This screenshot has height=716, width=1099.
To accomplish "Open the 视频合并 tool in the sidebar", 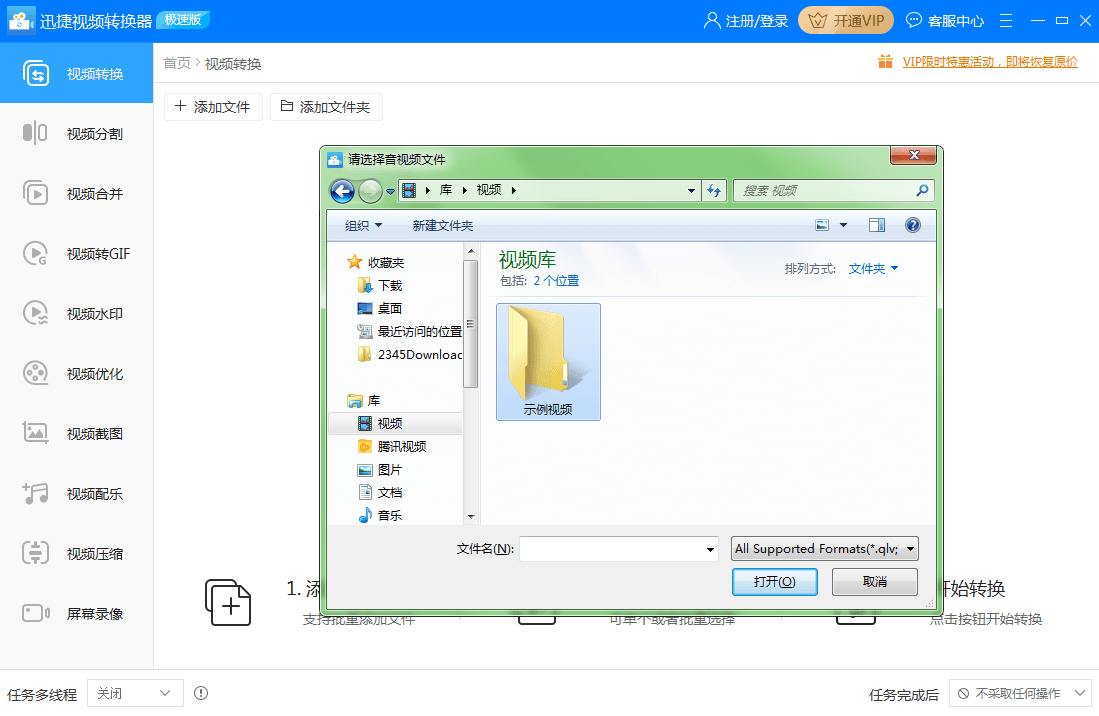I will [76, 193].
